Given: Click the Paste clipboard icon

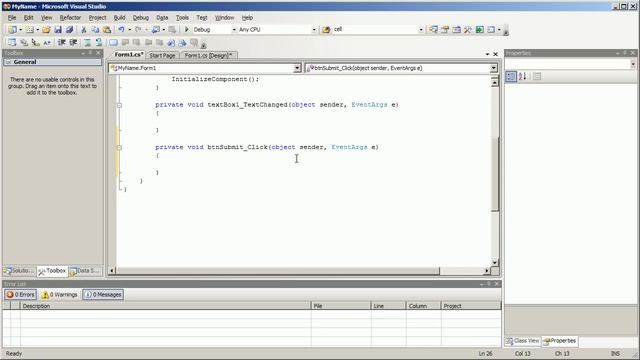Looking at the screenshot, I should [107, 30].
